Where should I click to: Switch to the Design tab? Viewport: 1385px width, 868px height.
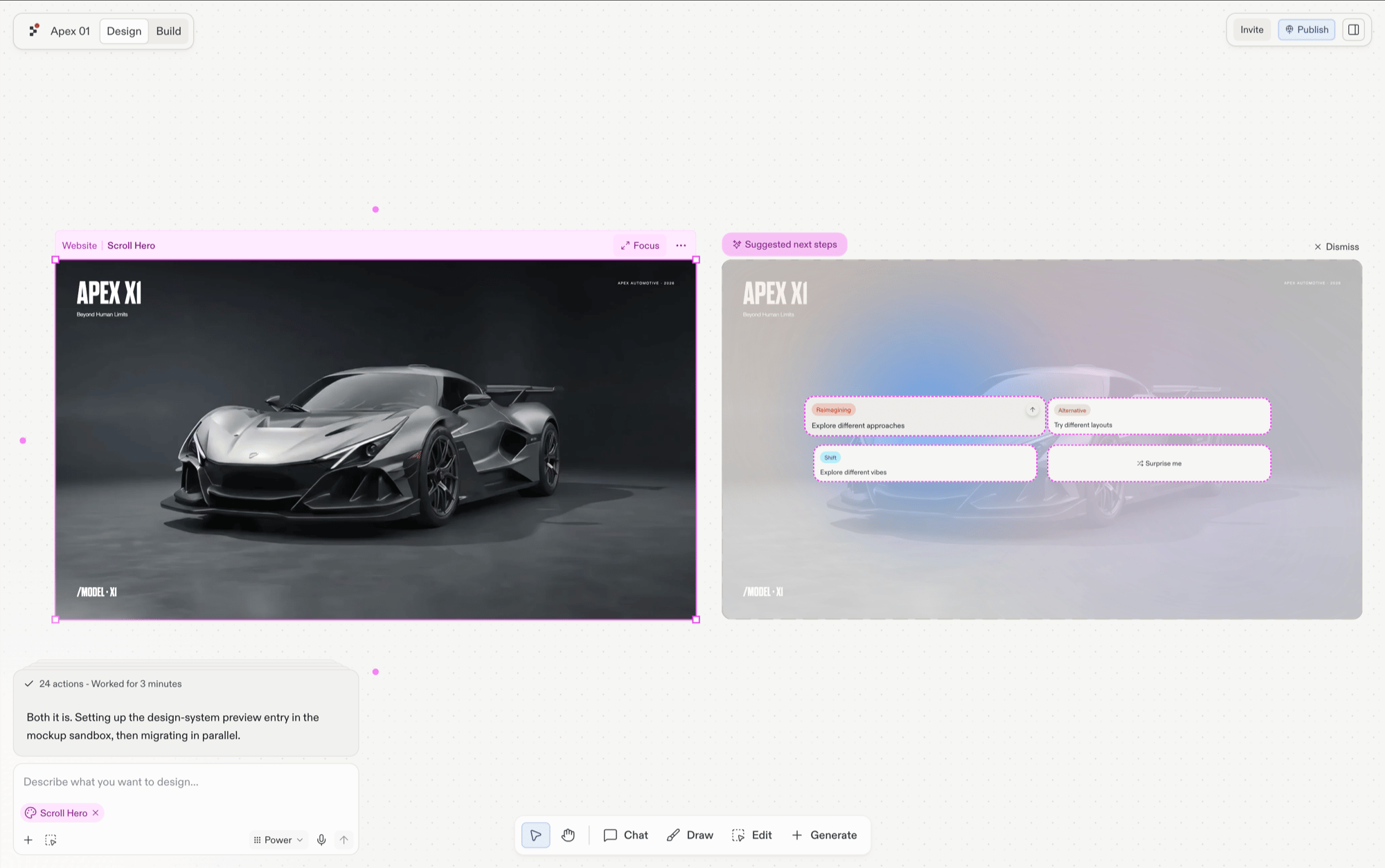[124, 31]
